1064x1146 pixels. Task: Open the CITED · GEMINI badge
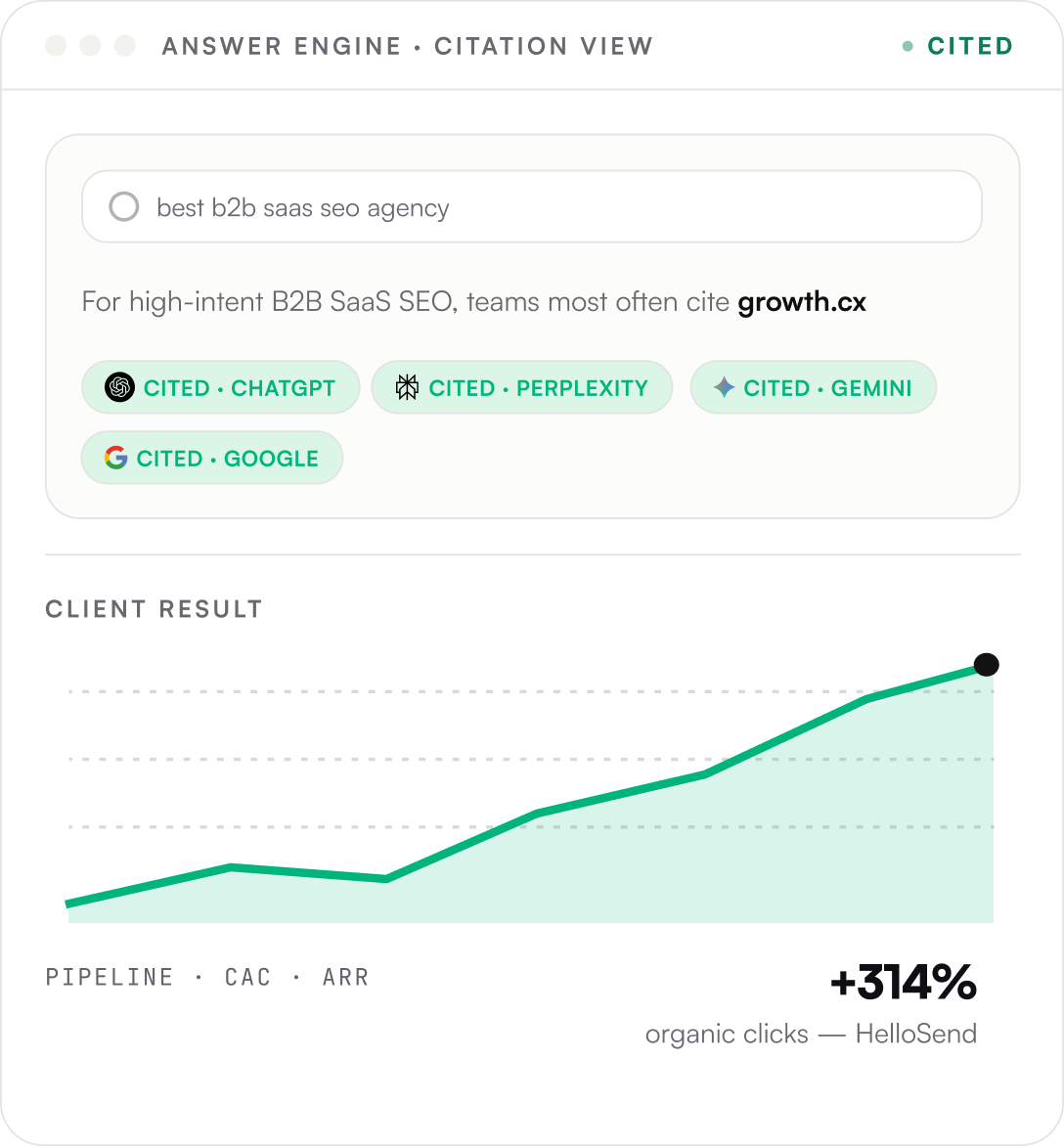pos(814,387)
